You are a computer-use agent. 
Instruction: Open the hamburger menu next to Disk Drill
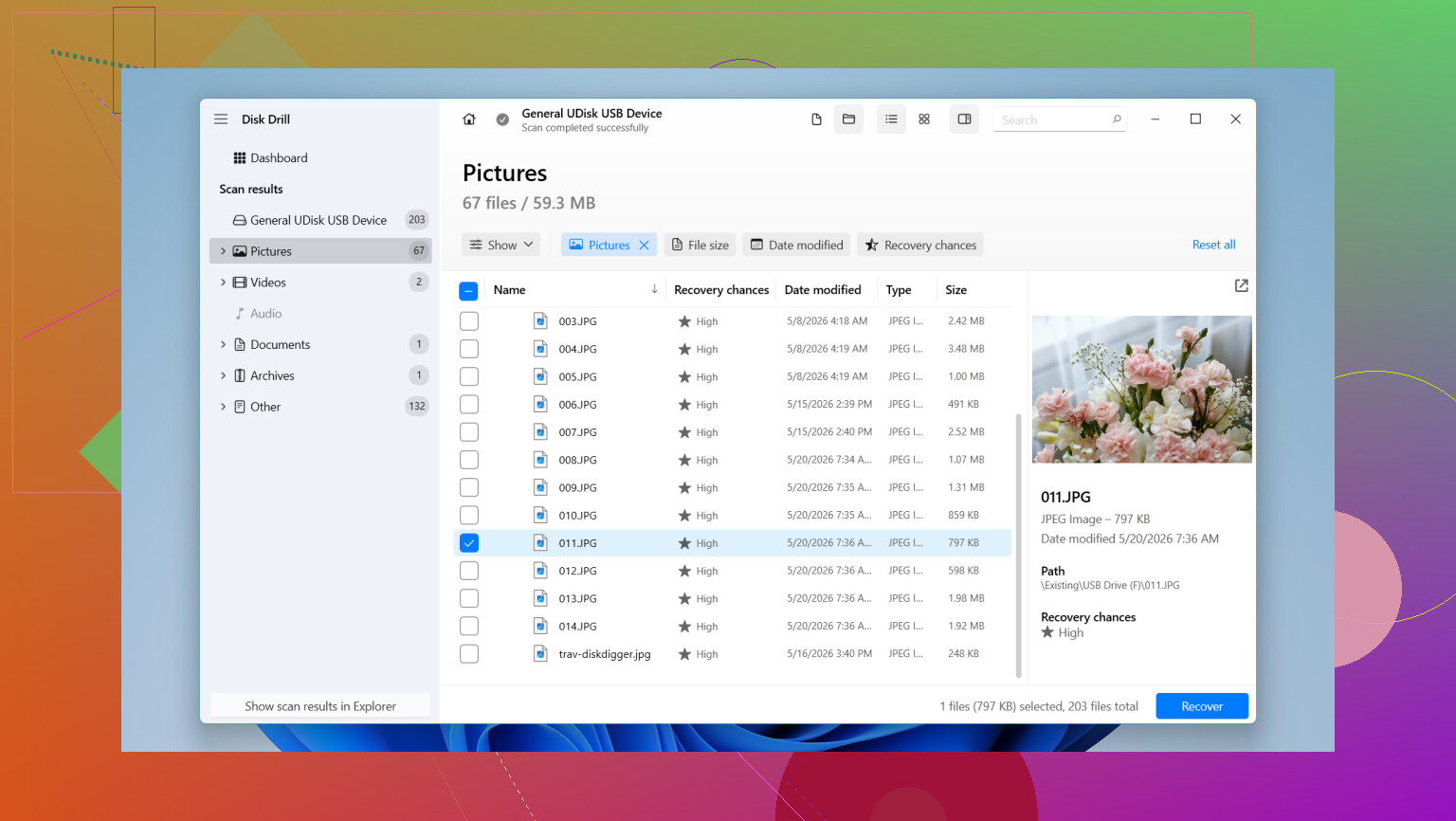click(221, 119)
